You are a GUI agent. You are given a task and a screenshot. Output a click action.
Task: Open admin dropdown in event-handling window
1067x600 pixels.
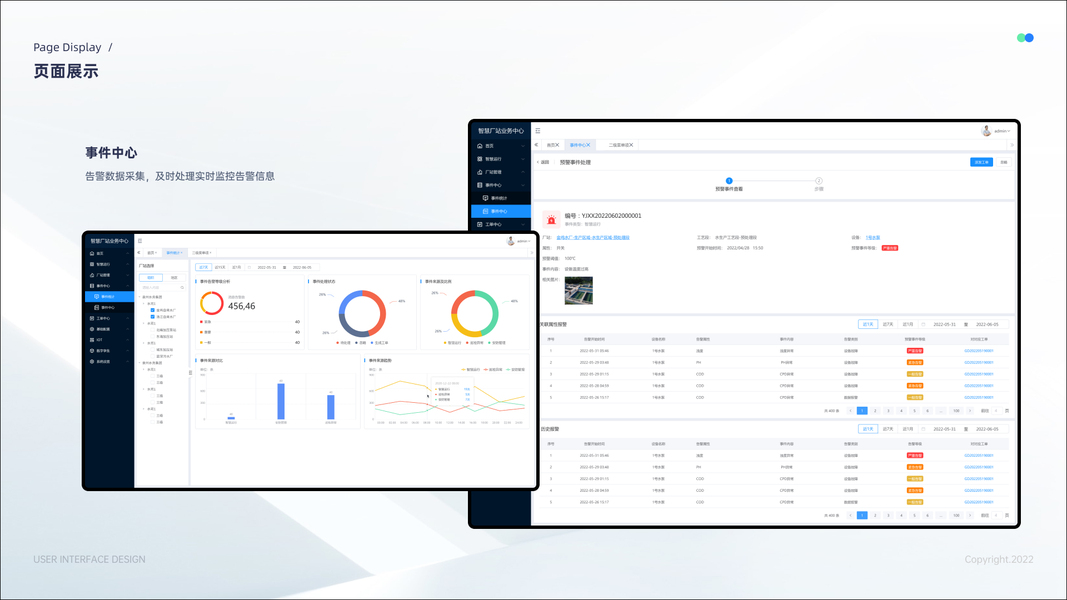tap(1002, 131)
